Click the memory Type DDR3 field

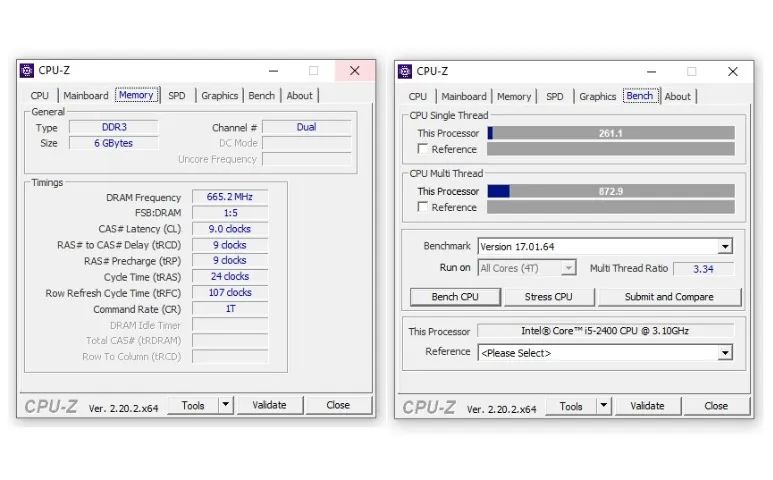point(114,127)
